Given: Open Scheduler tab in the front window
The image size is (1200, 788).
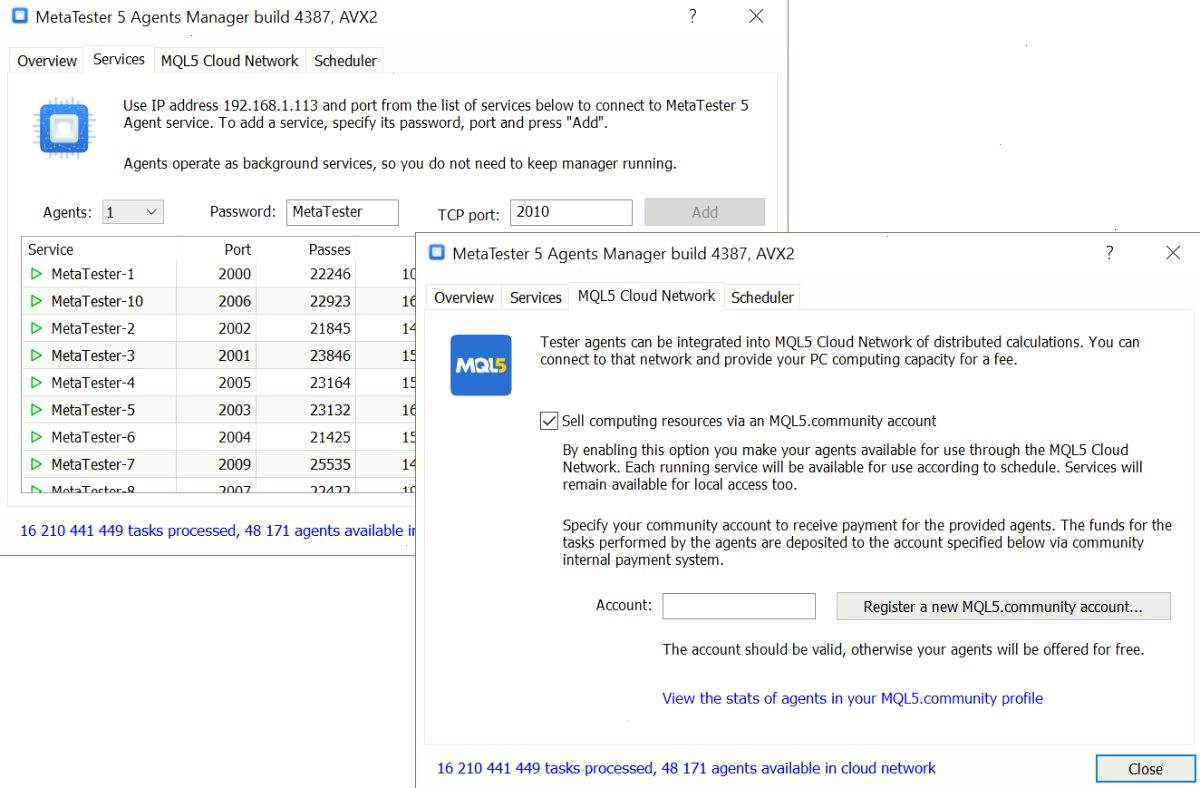Looking at the screenshot, I should coord(762,297).
